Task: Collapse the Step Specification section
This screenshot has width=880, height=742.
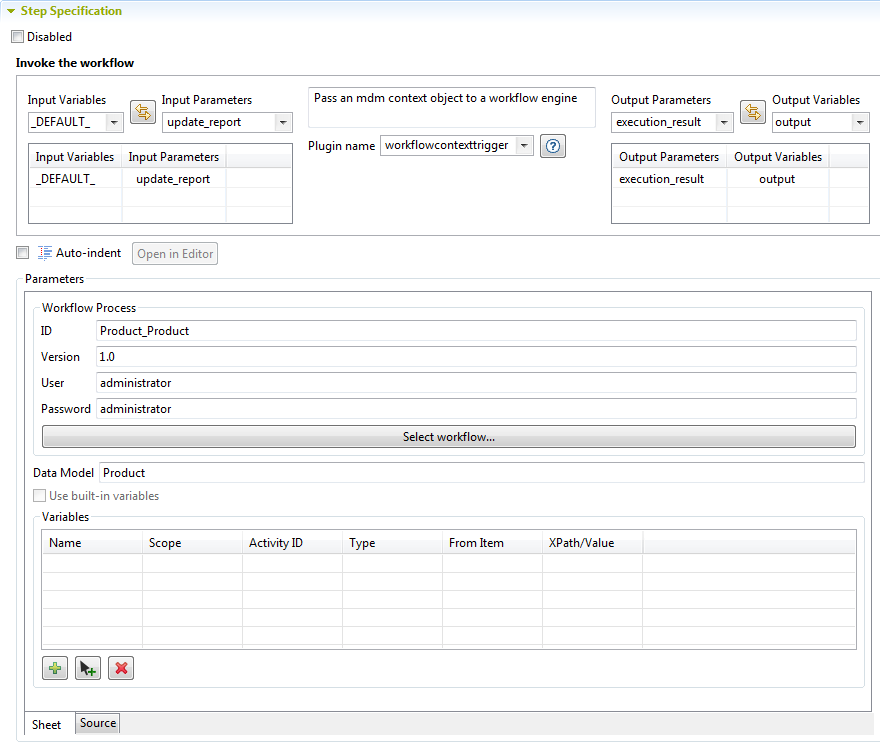Action: tap(10, 11)
